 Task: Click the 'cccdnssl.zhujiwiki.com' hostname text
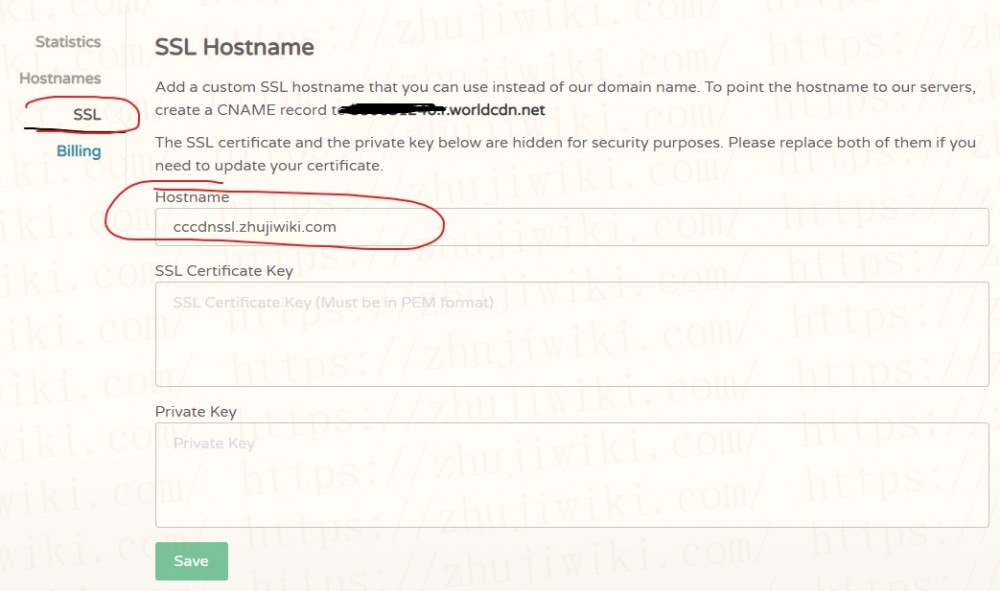(254, 228)
